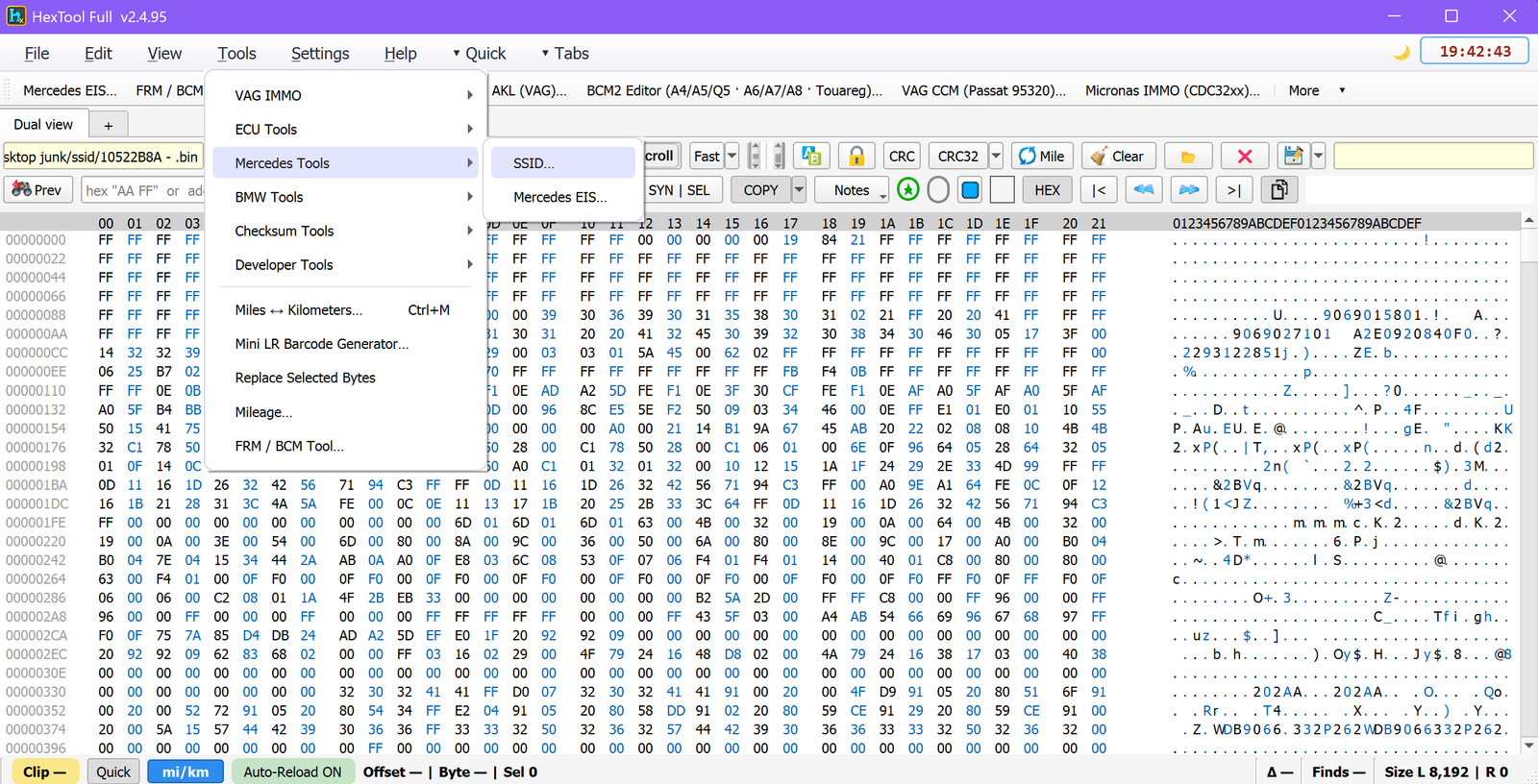Click the Mile refresh icon button
Screen dimensions: 1538x784
(x=1042, y=156)
